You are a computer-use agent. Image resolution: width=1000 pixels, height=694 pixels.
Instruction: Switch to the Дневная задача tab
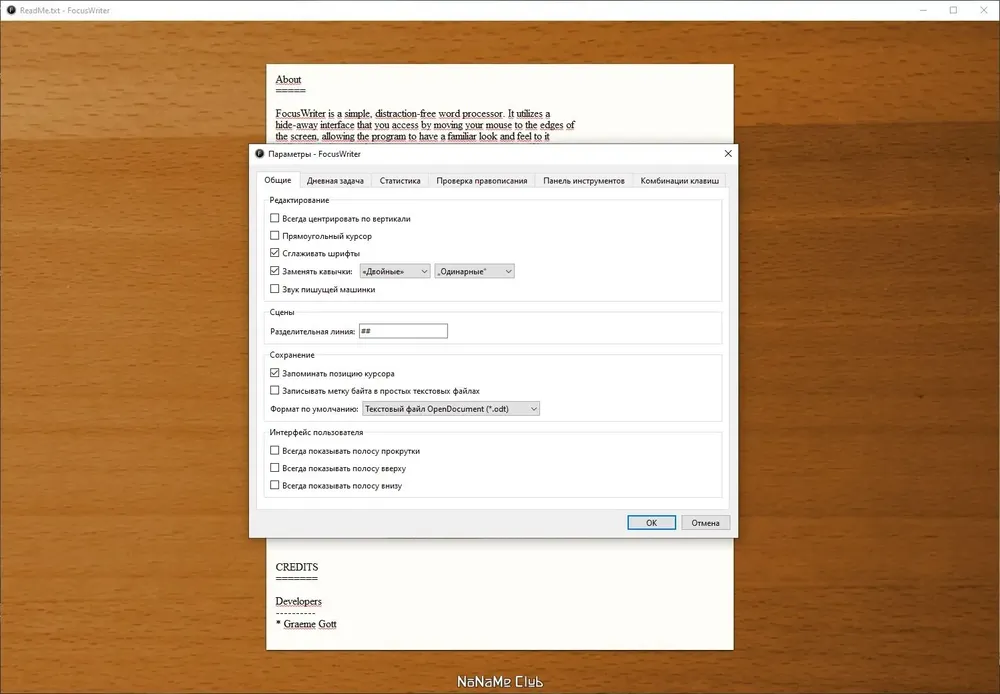pyautogui.click(x=336, y=181)
